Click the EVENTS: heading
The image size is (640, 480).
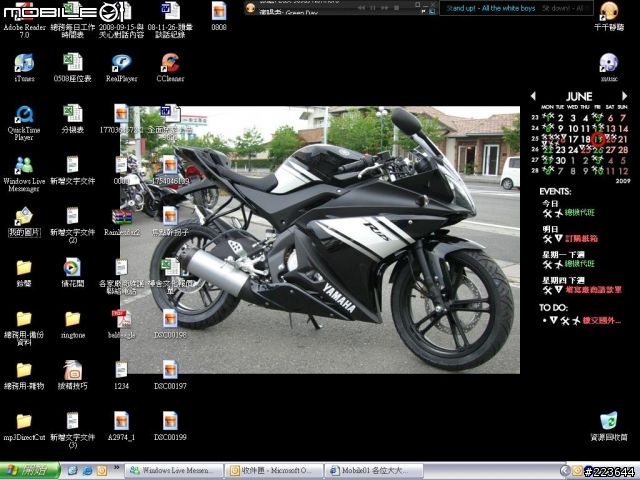(555, 191)
